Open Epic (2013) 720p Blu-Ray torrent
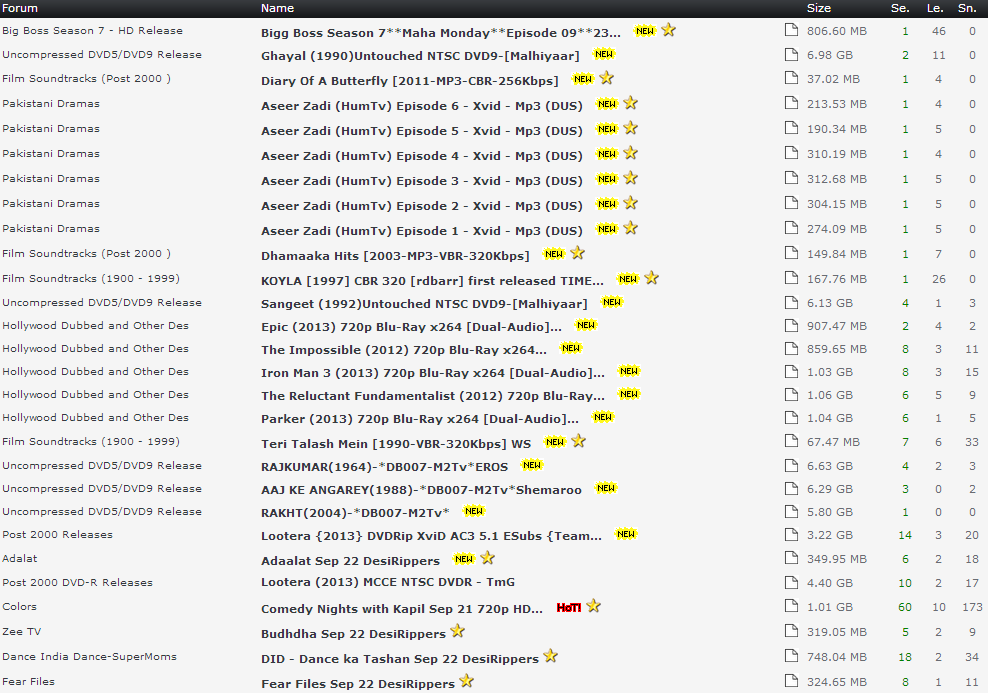This screenshot has height=693, width=988. pos(411,327)
